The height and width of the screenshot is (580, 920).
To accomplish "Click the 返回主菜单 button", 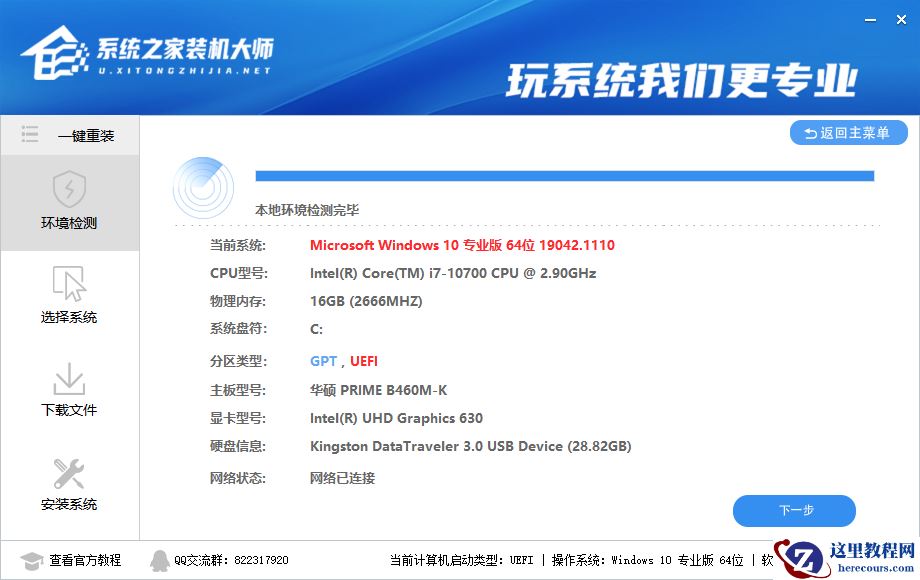I will 848,131.
